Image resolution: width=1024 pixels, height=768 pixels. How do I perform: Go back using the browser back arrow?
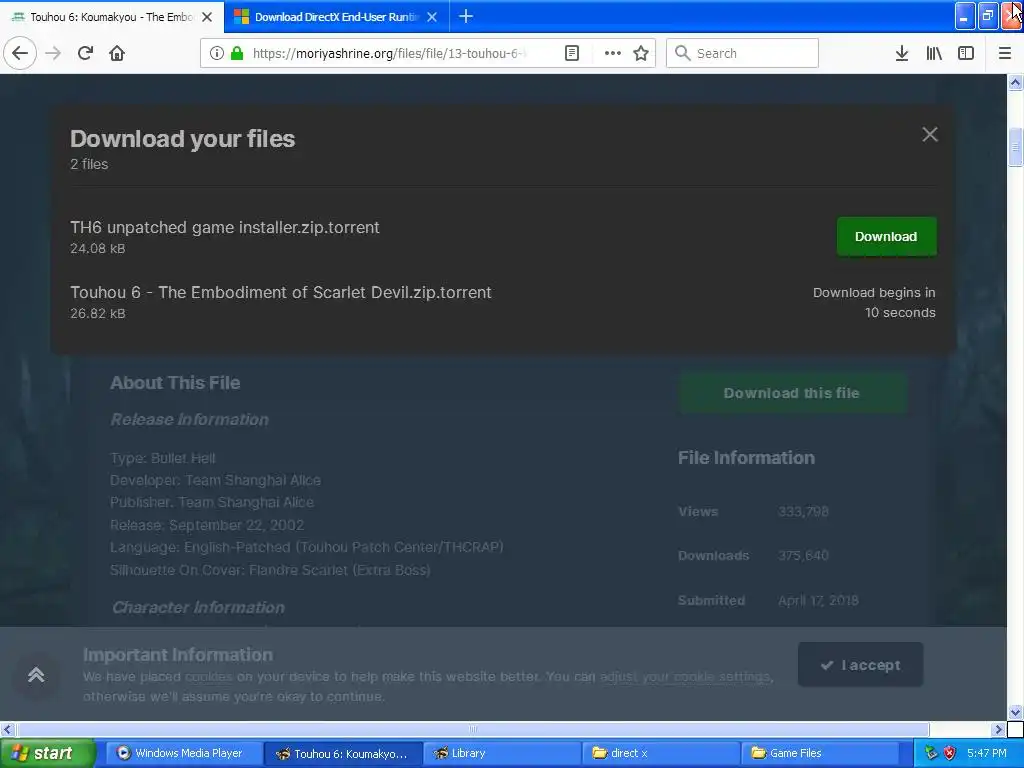[x=20, y=53]
